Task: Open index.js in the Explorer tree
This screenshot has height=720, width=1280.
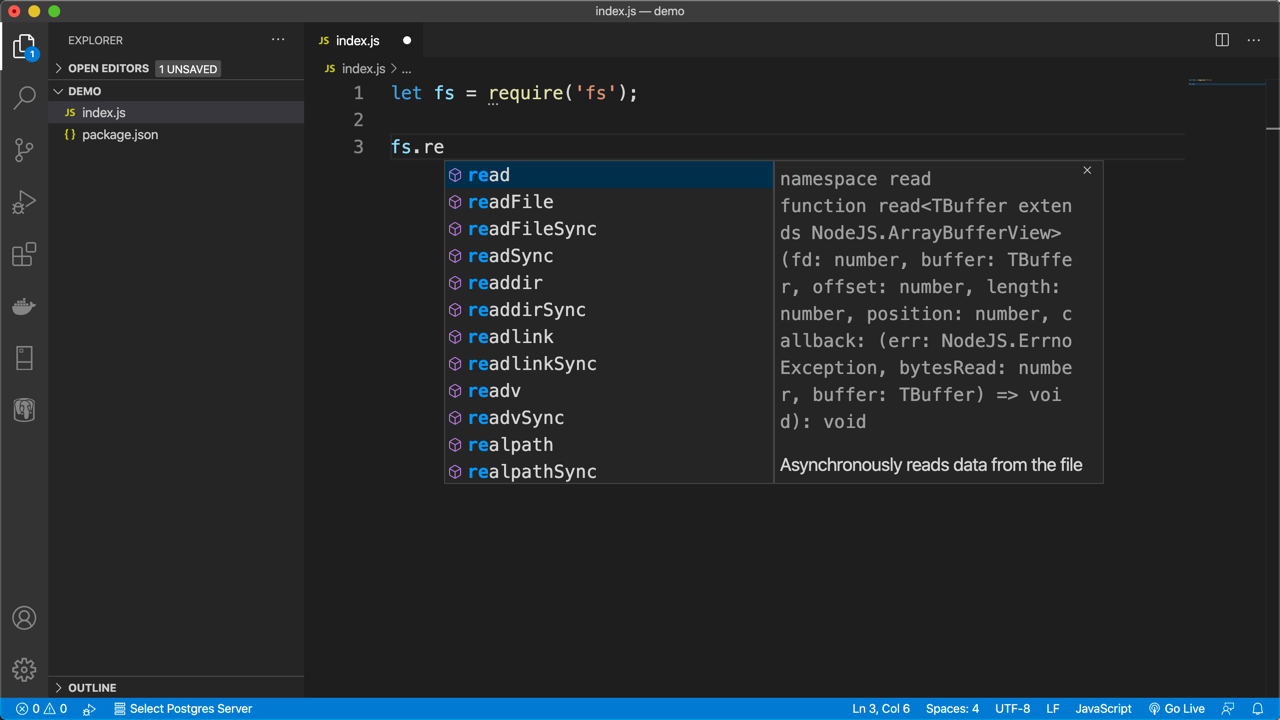Action: (x=176, y=113)
